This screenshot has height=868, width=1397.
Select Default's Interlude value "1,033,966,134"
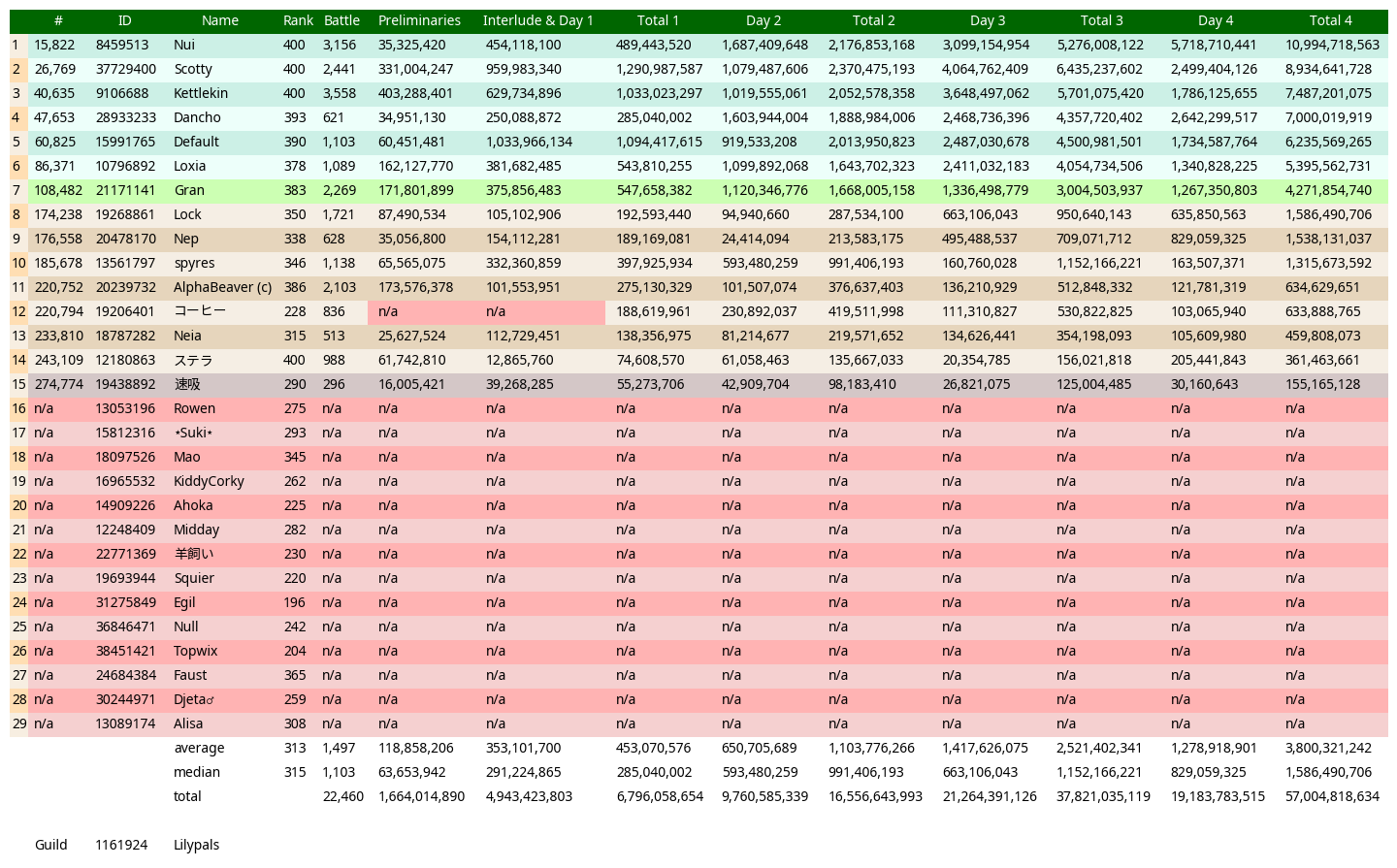529,142
